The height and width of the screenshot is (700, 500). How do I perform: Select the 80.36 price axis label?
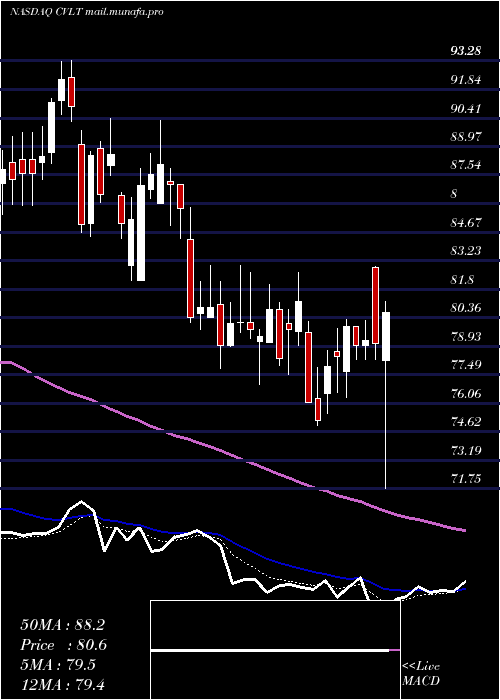(466, 308)
